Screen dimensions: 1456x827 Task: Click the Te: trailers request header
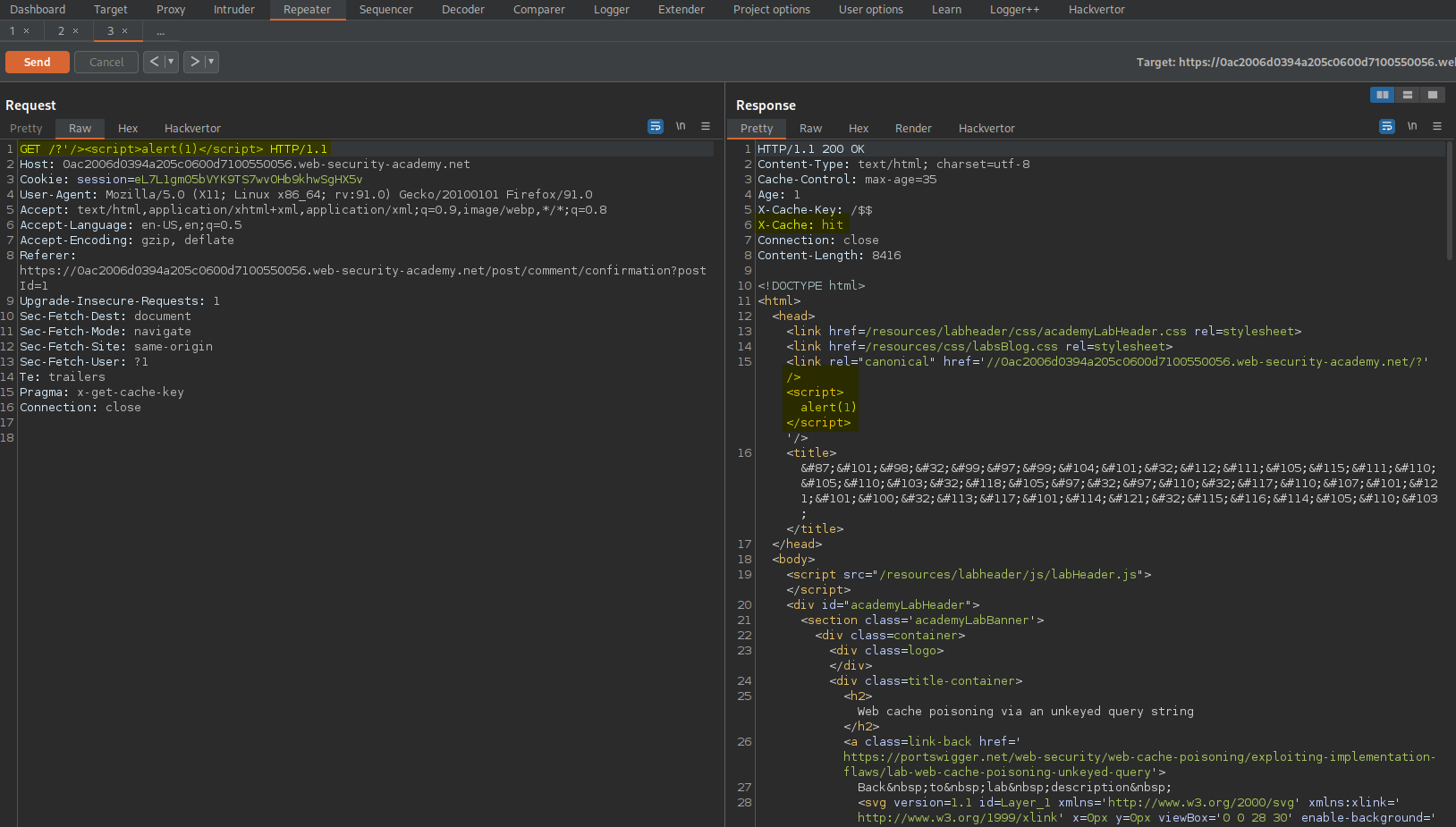coord(63,377)
